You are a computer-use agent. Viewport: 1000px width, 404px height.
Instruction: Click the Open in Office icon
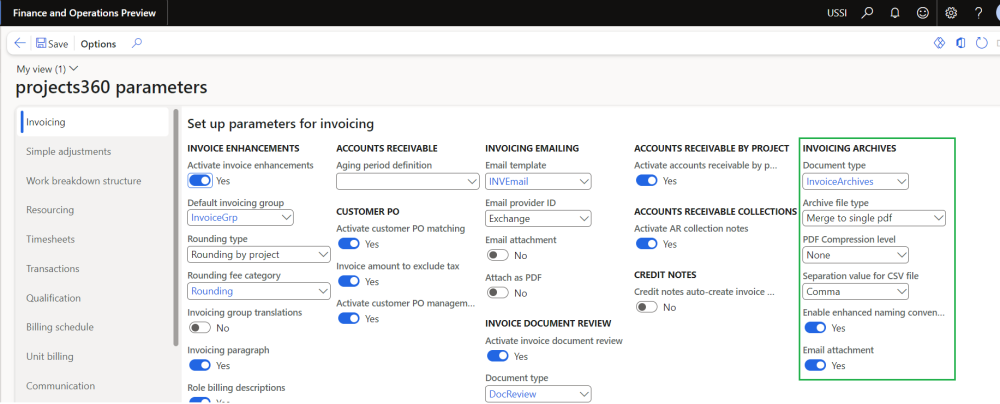[961, 44]
